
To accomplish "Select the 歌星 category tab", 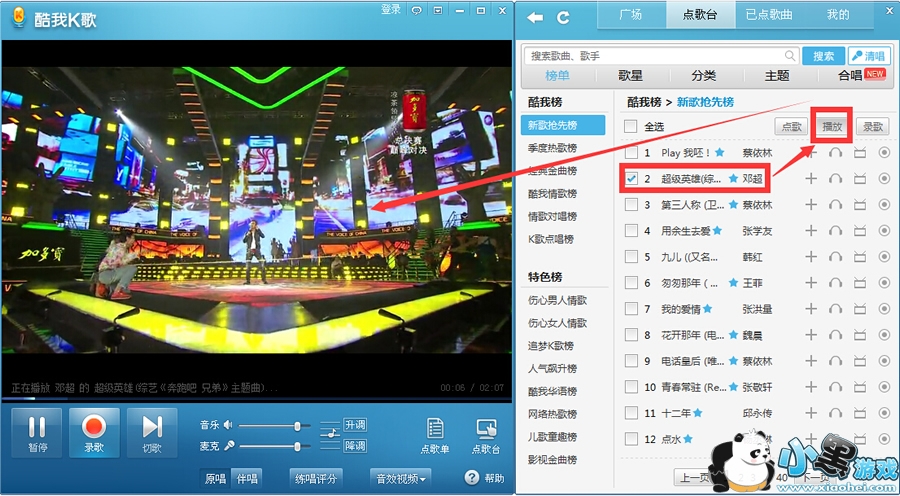I will coord(630,75).
